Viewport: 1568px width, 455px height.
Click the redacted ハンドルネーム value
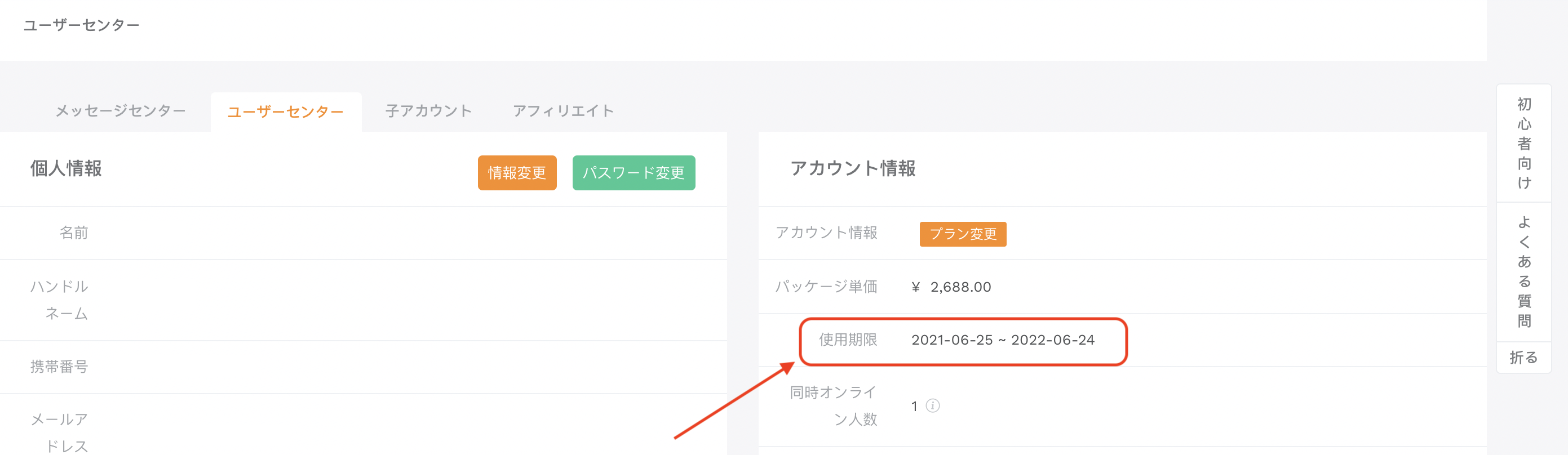point(153,295)
